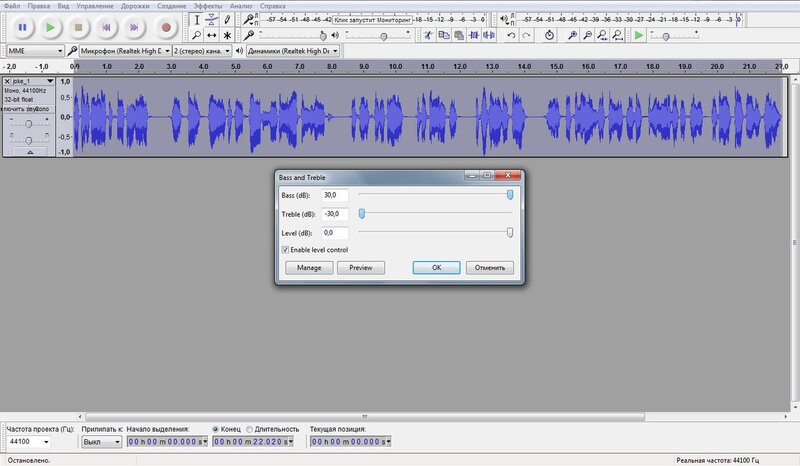The width and height of the screenshot is (800, 466).
Task: Click the Record button in the transport toolbar
Action: [x=167, y=27]
